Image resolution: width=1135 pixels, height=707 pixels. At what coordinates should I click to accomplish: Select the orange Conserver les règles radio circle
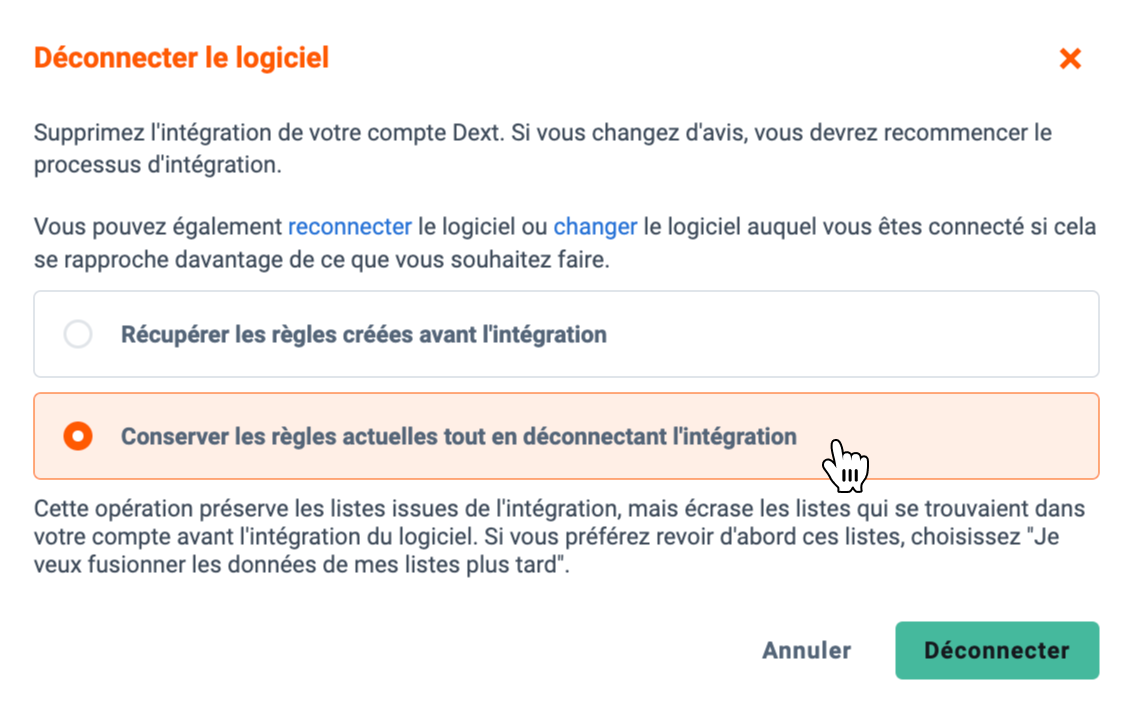click(x=77, y=436)
